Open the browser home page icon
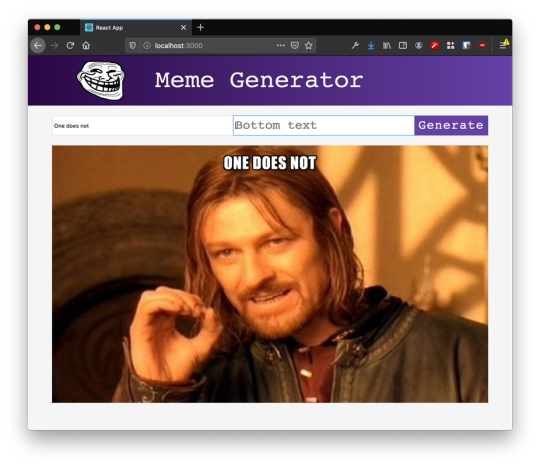The height and width of the screenshot is (467, 540). tap(86, 45)
